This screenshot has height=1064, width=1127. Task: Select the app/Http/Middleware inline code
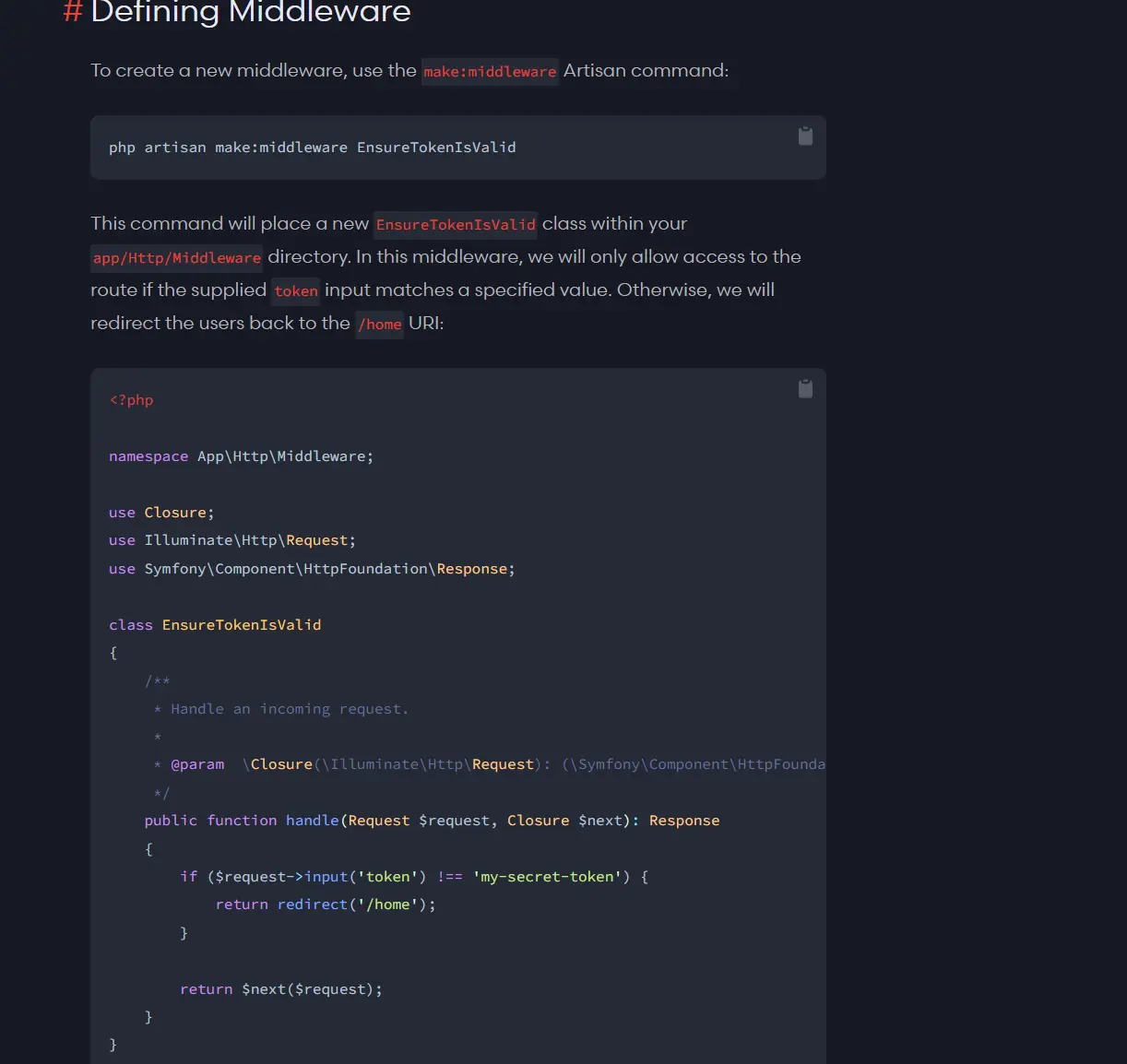(x=177, y=257)
